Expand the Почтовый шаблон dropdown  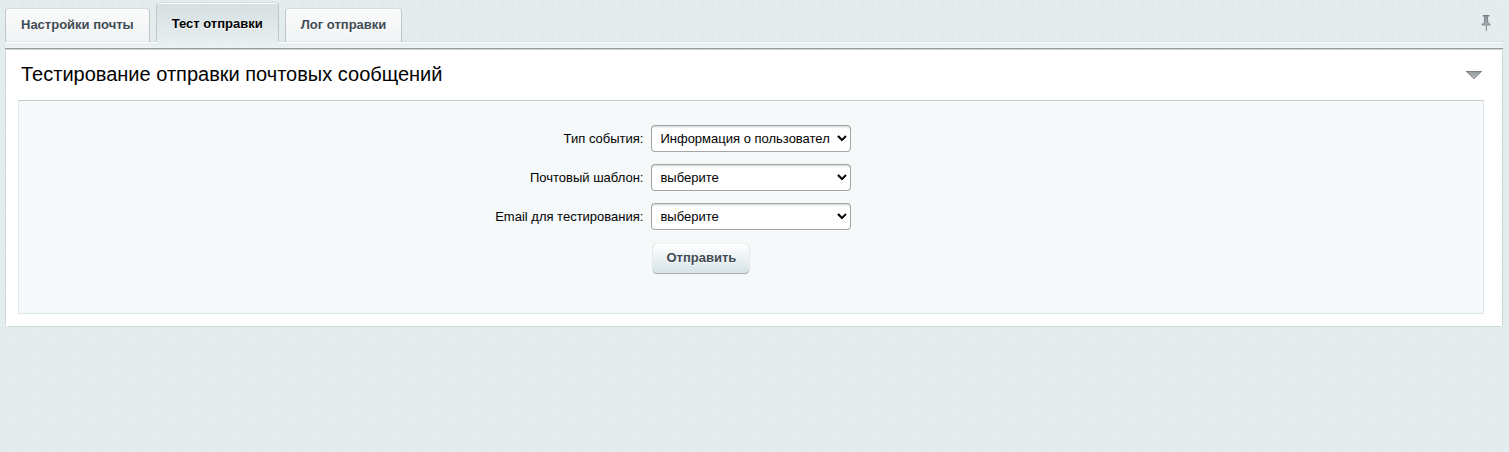pos(750,178)
